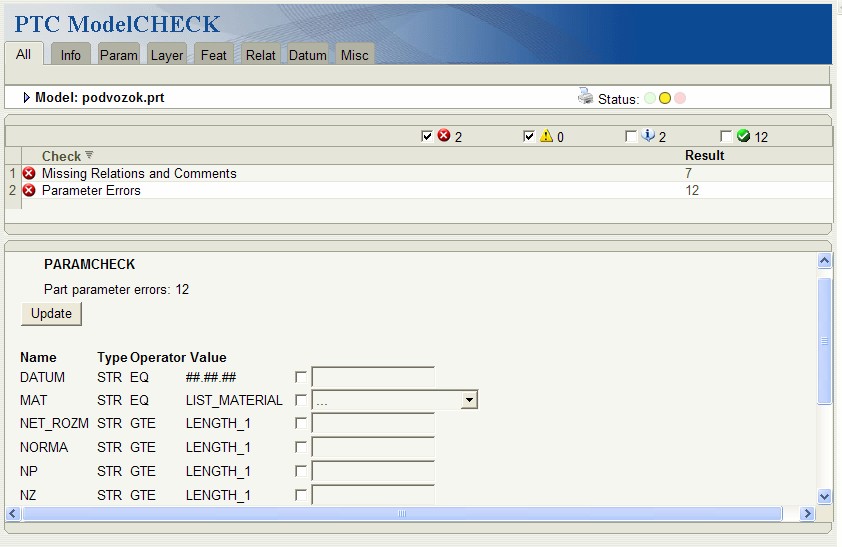Click the NET_ROZM value input field
The height and width of the screenshot is (547, 842).
(x=373, y=423)
